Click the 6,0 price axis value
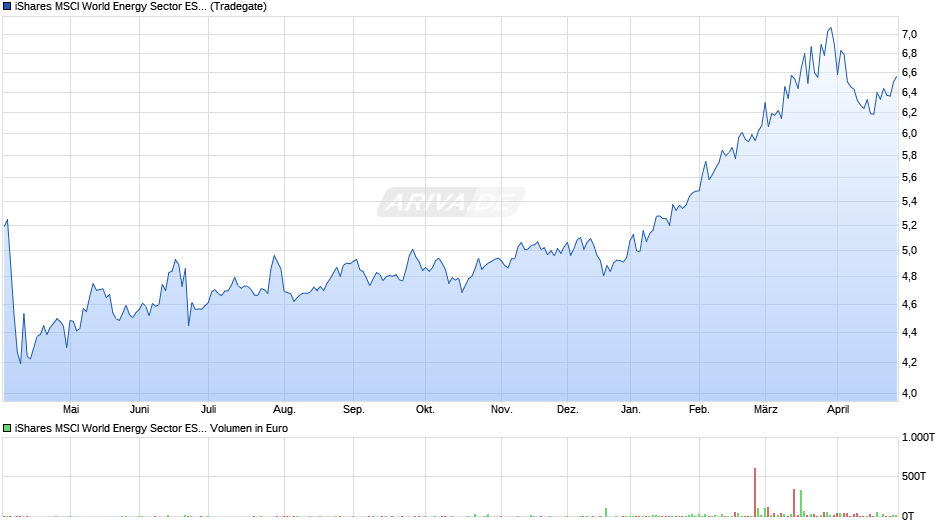Screen dimensions: 940x526 [909, 133]
